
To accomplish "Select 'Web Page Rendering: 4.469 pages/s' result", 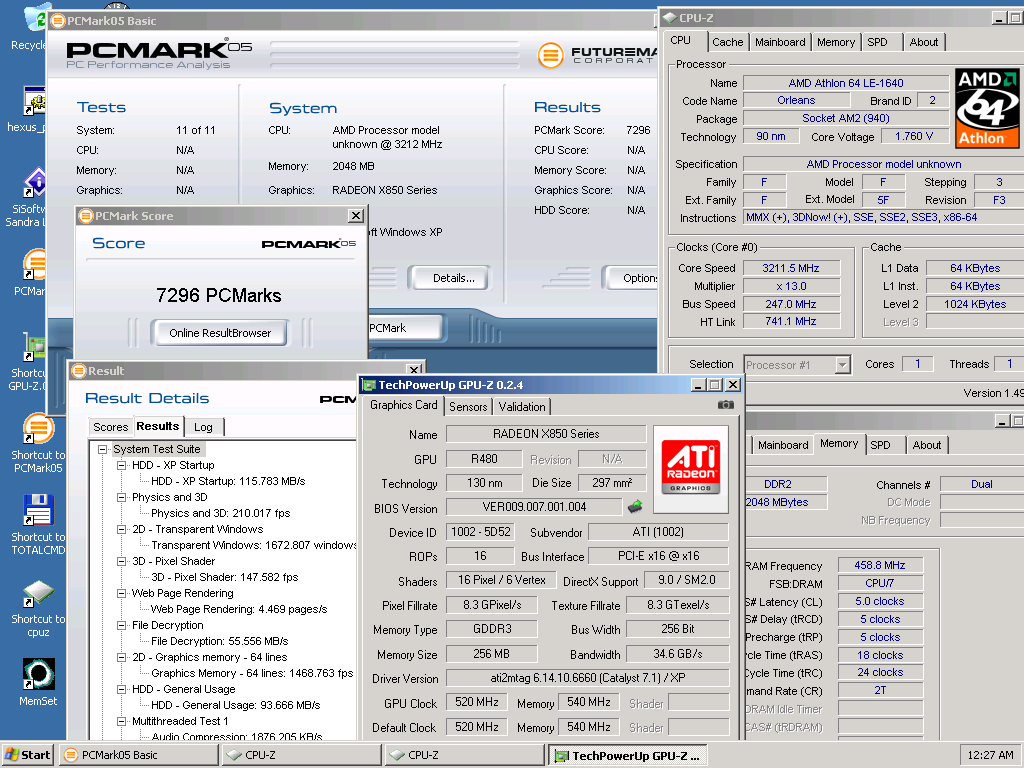I will 239,609.
